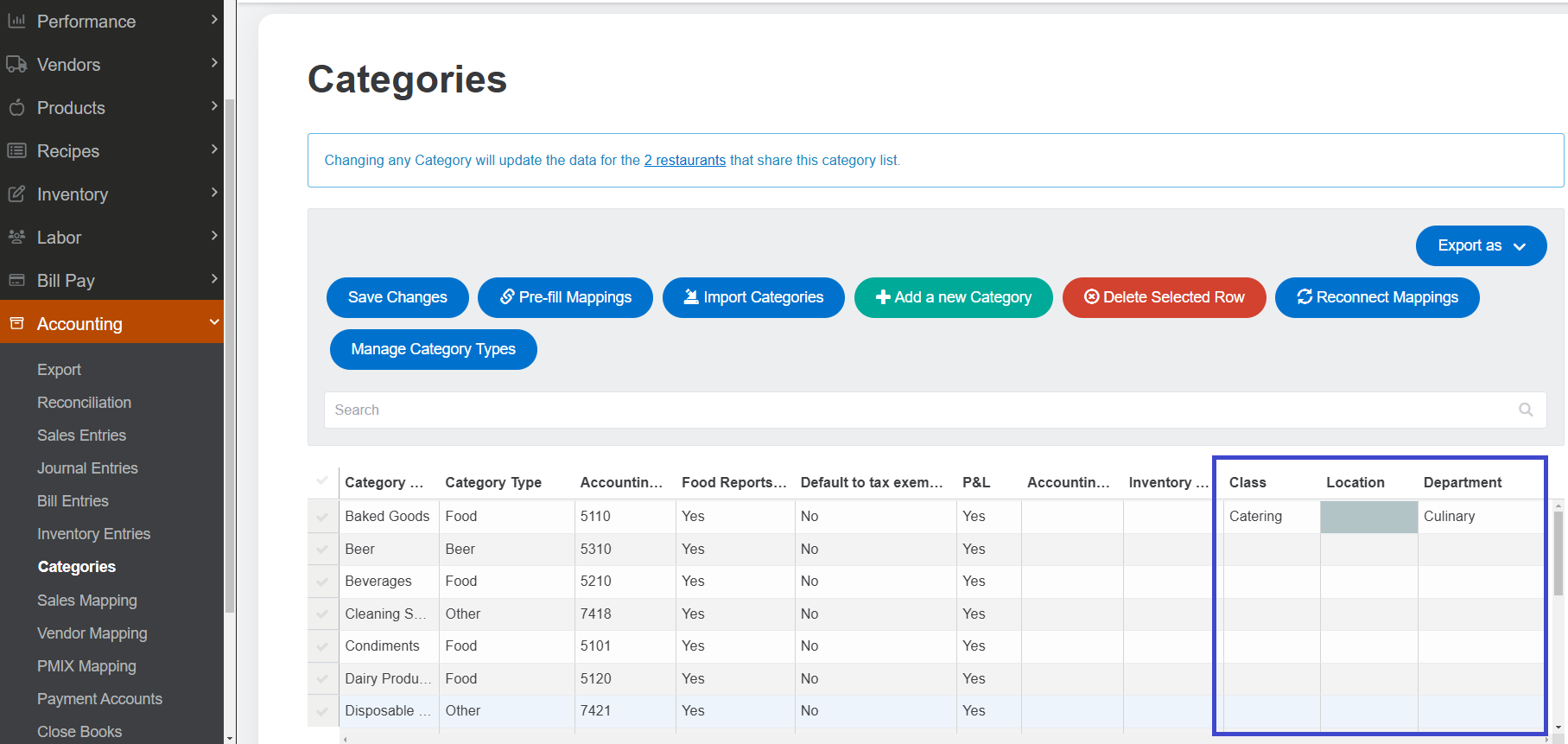Click the table's vertical scrollbar thumb
The width and height of the screenshot is (1568, 744).
[1558, 553]
